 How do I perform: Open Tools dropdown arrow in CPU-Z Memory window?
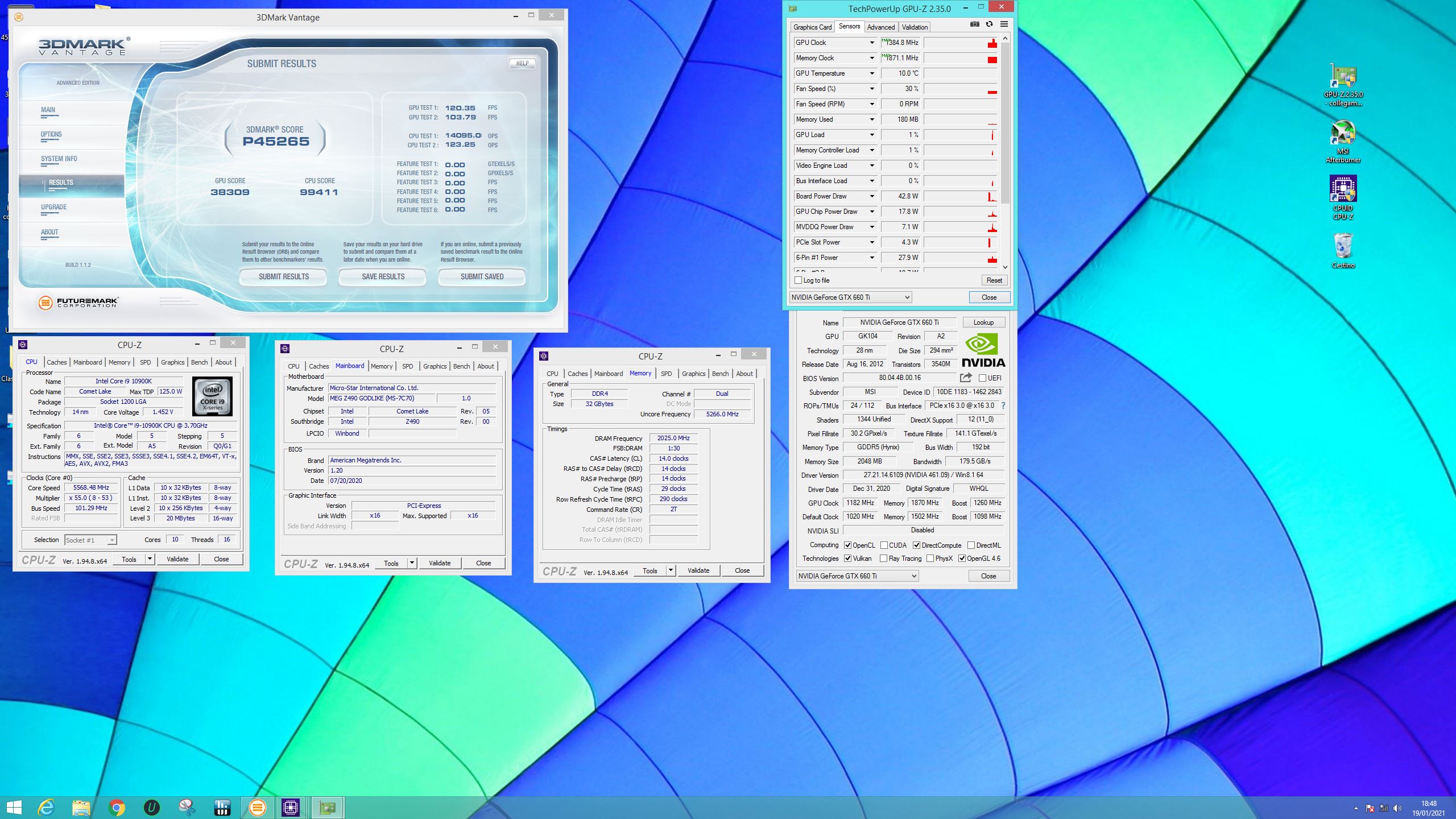point(671,570)
